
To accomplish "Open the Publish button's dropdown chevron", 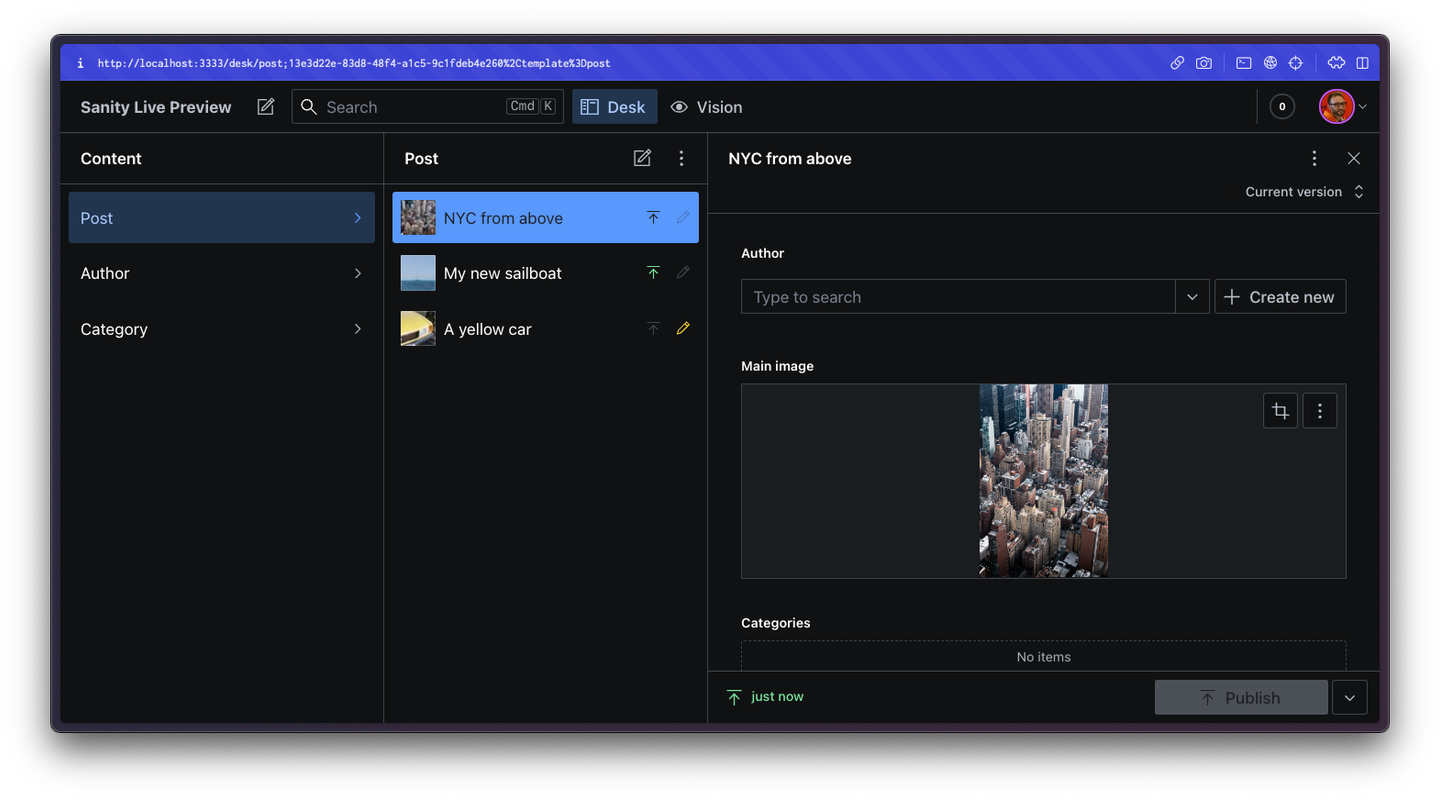I will click(x=1349, y=697).
